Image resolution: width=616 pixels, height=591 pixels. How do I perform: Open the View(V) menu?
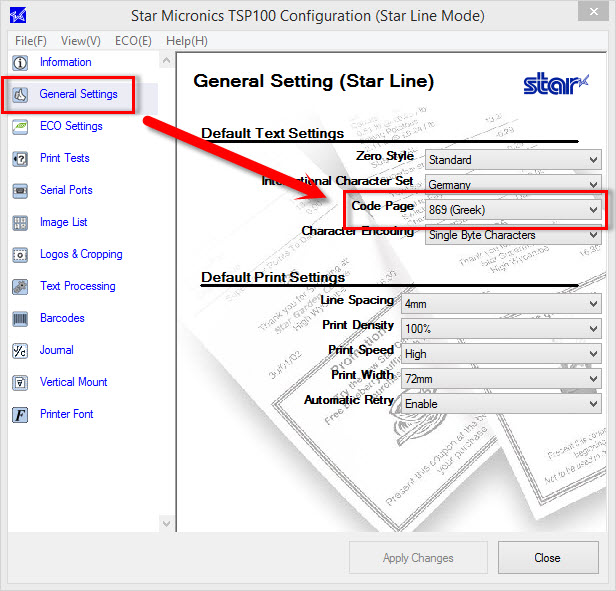click(x=81, y=41)
